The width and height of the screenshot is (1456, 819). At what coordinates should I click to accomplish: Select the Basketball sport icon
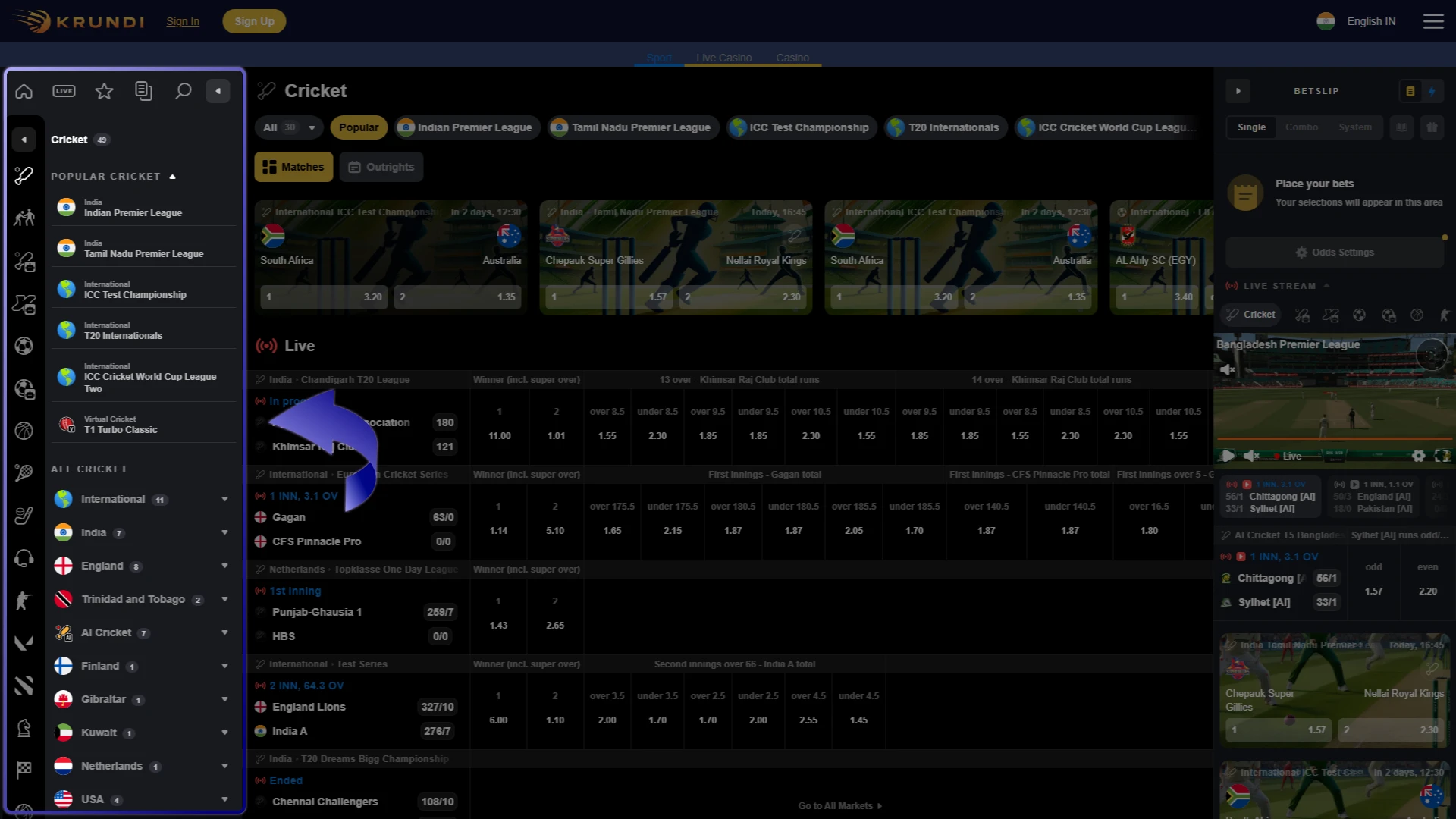[x=24, y=430]
